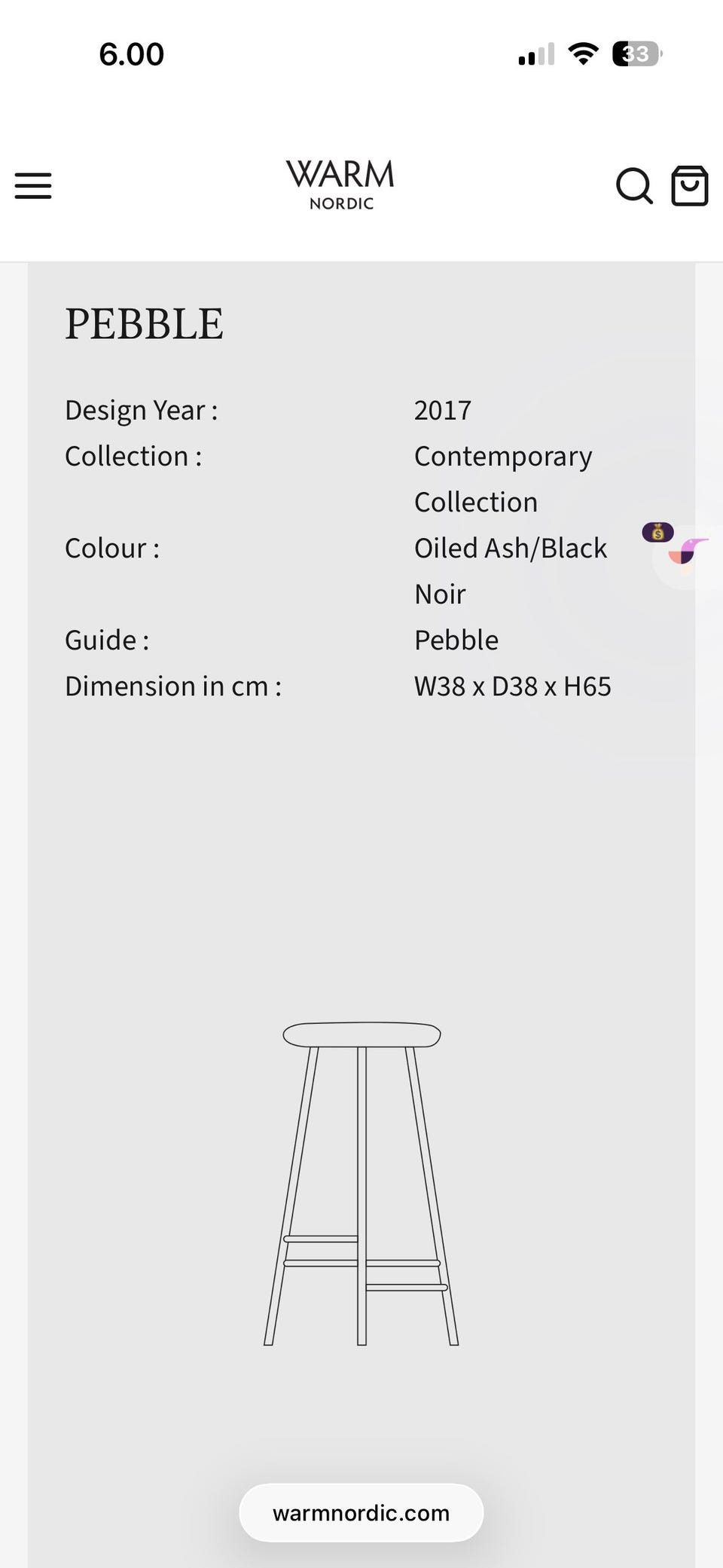The width and height of the screenshot is (723, 1568).
Task: Tap the Wi-Fi status icon
Action: (x=583, y=53)
